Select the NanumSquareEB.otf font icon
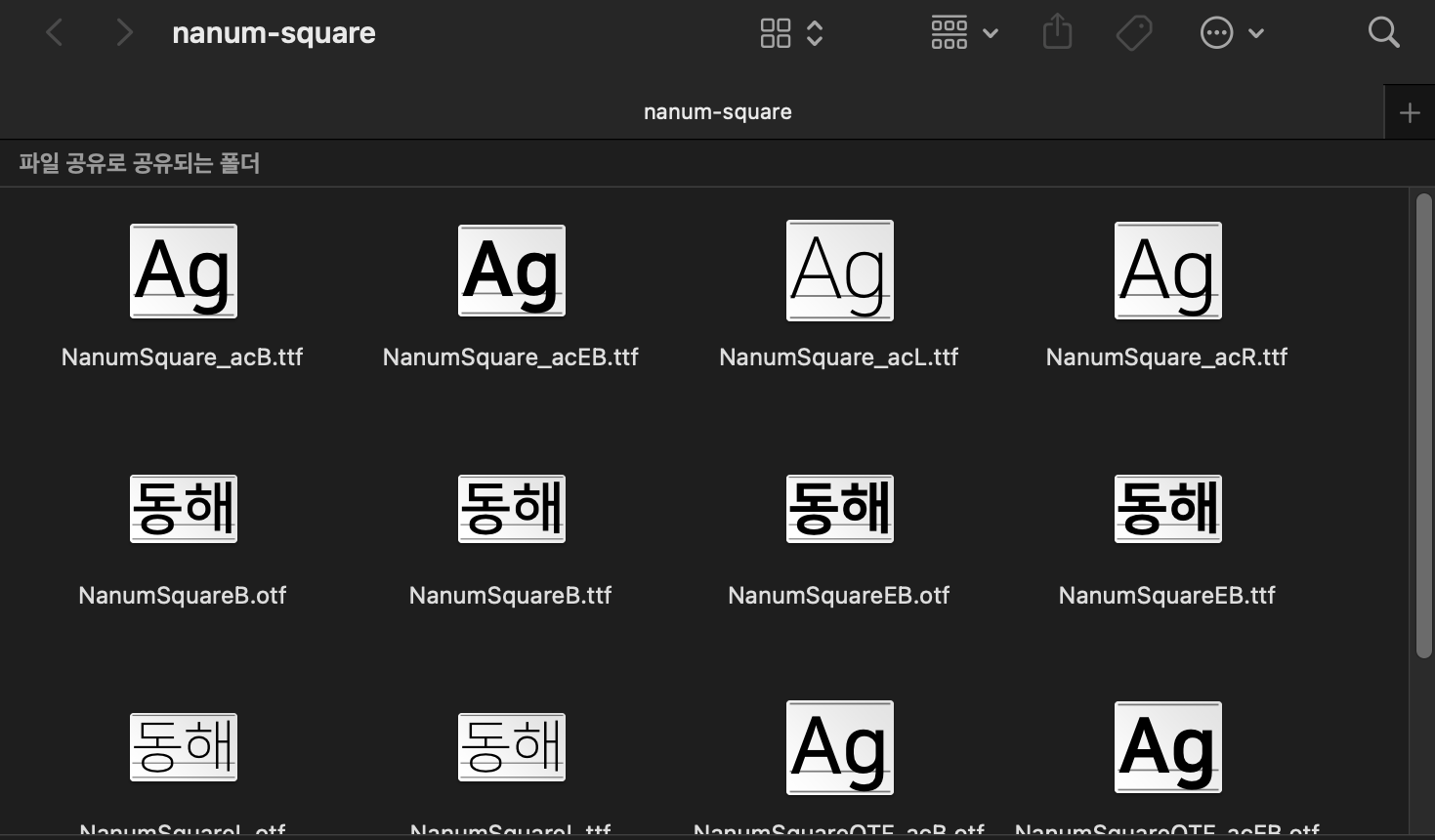 click(x=840, y=508)
